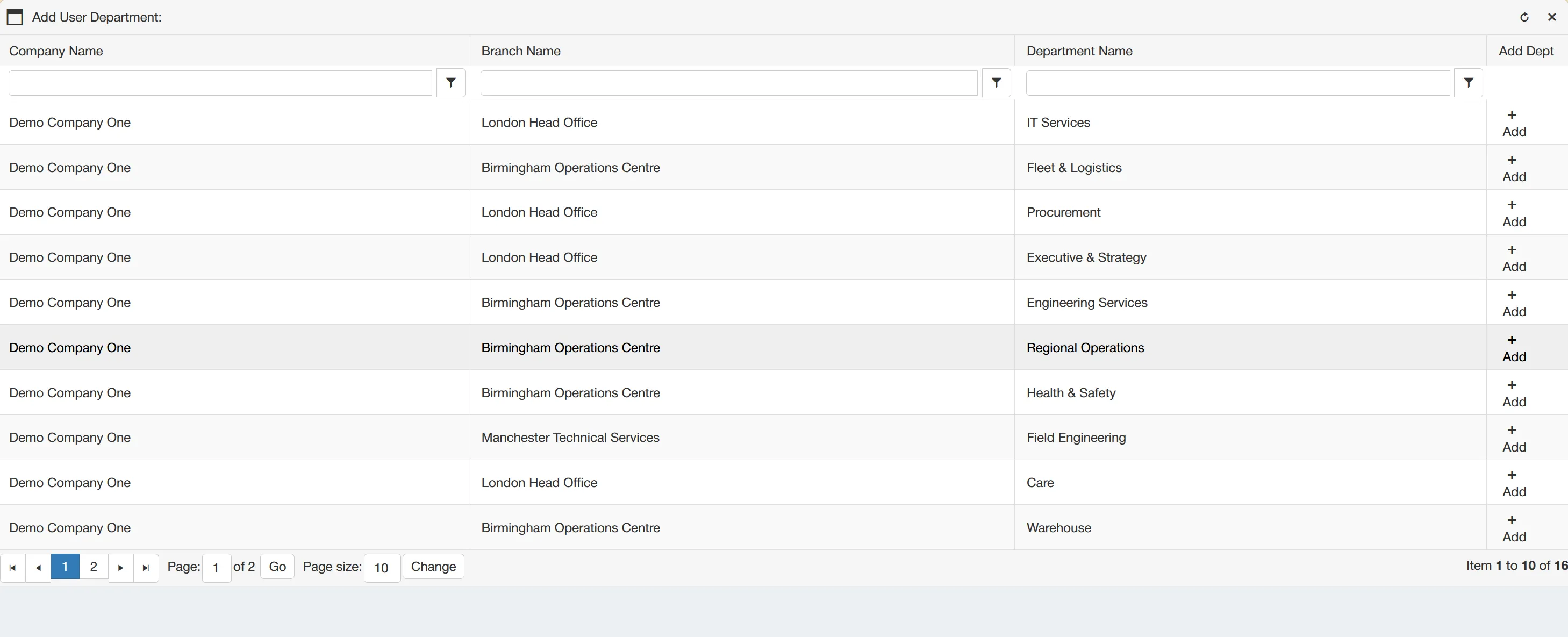1568x637 pixels.
Task: Sort by Branch Name column header
Action: [521, 51]
